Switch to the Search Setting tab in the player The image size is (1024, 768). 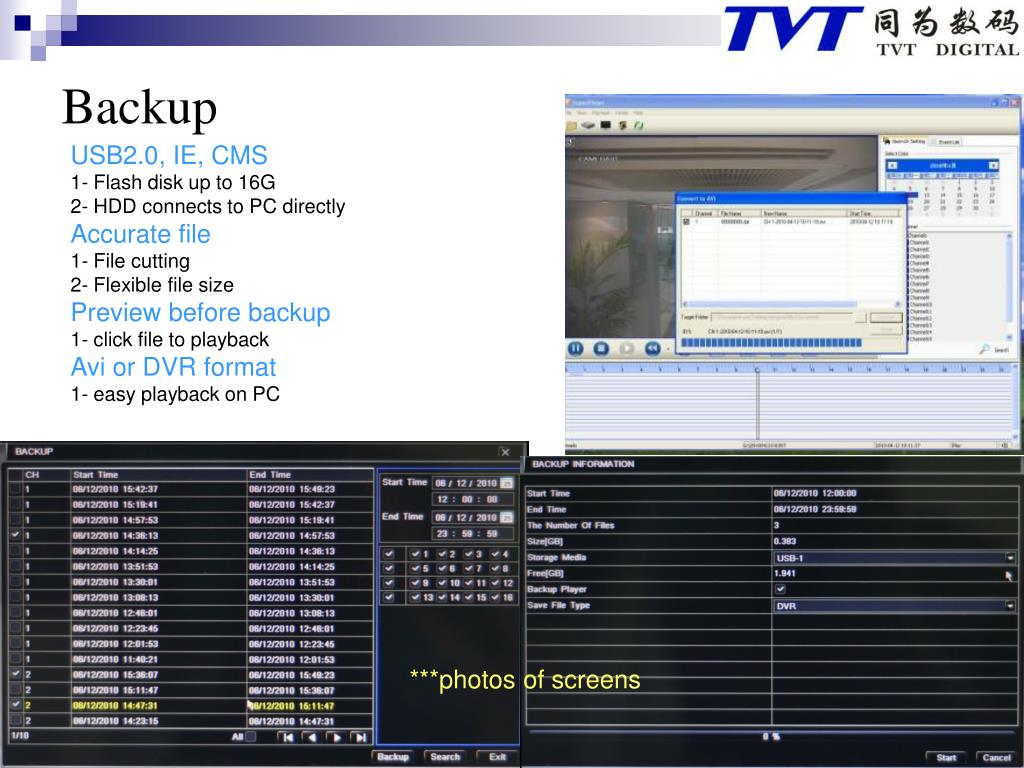point(904,141)
